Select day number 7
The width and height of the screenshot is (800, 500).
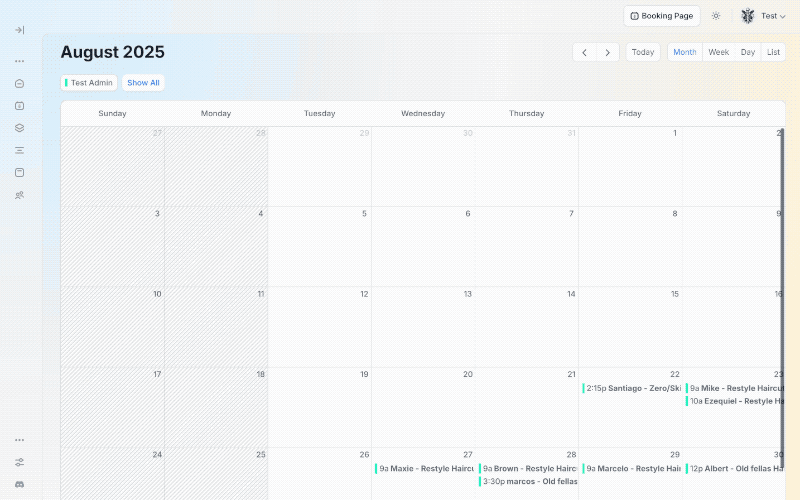(571, 213)
